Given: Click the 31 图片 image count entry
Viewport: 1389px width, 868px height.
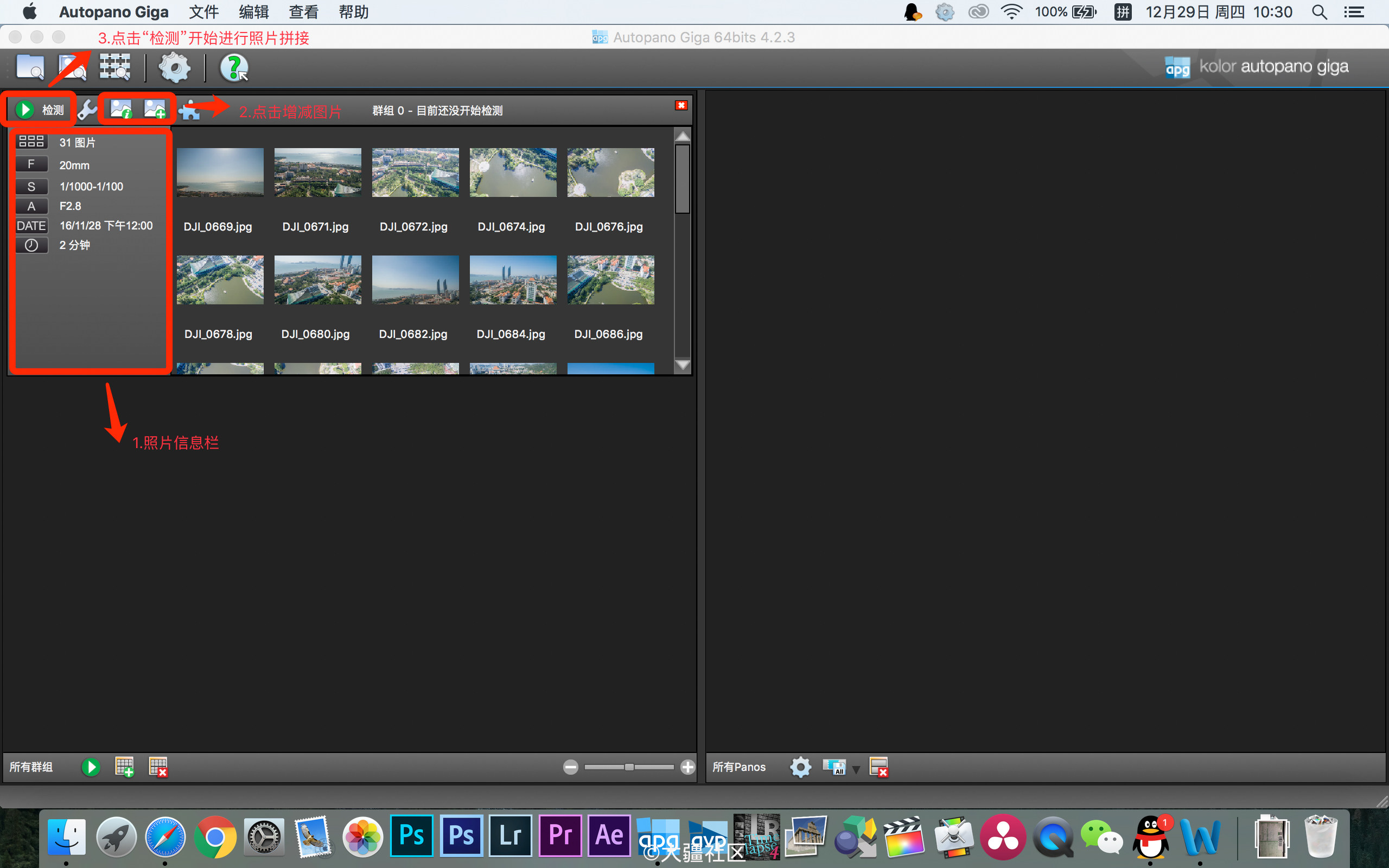Looking at the screenshot, I should [x=78, y=142].
